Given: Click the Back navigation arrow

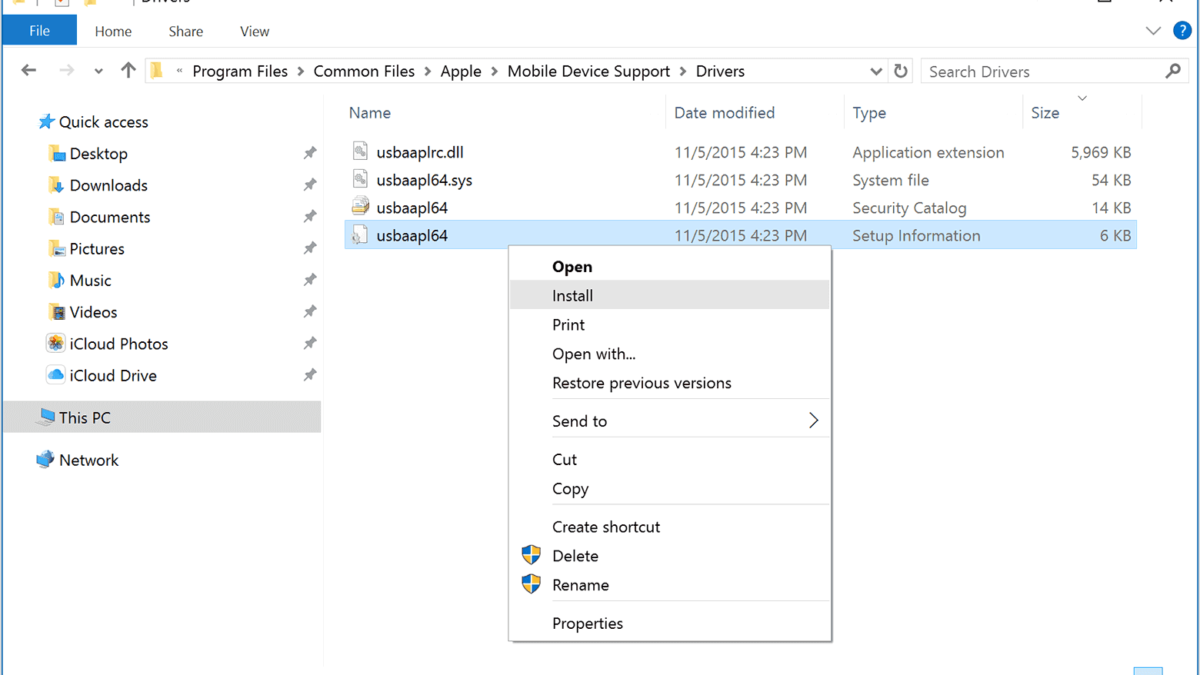Looking at the screenshot, I should pyautogui.click(x=29, y=71).
